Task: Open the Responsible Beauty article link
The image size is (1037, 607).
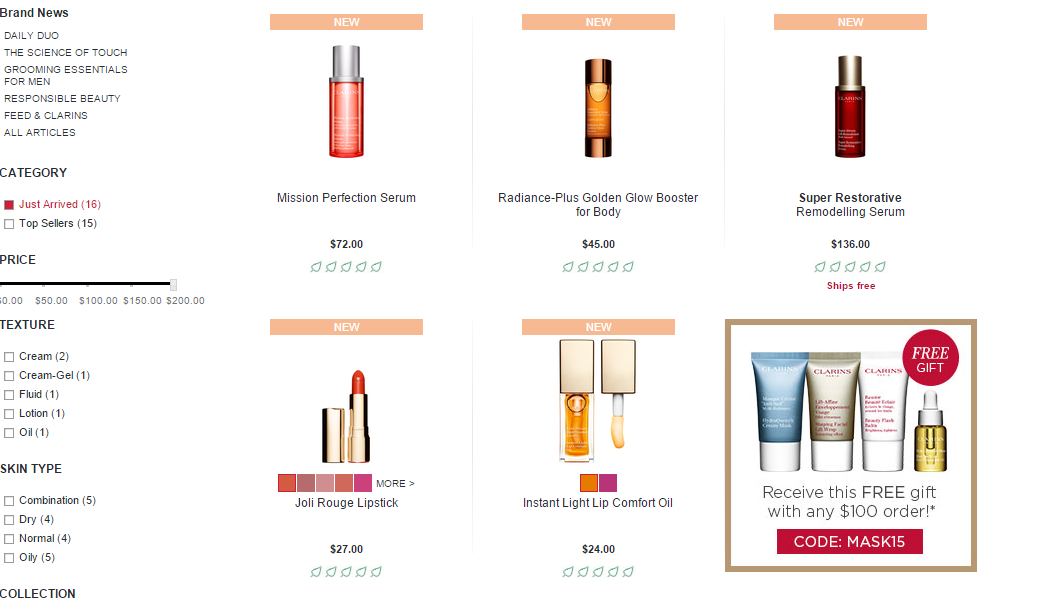Action: click(62, 99)
